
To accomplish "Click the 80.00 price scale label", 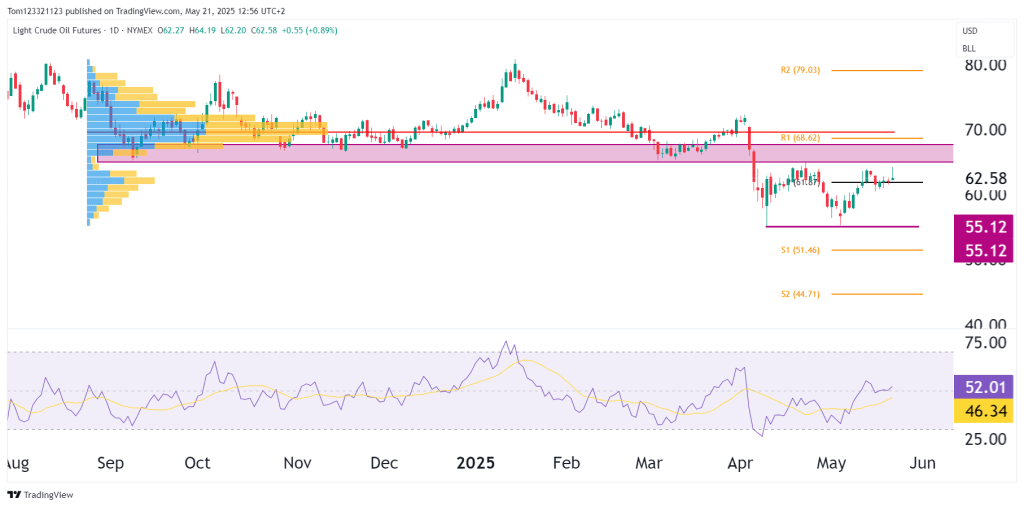I will point(984,65).
